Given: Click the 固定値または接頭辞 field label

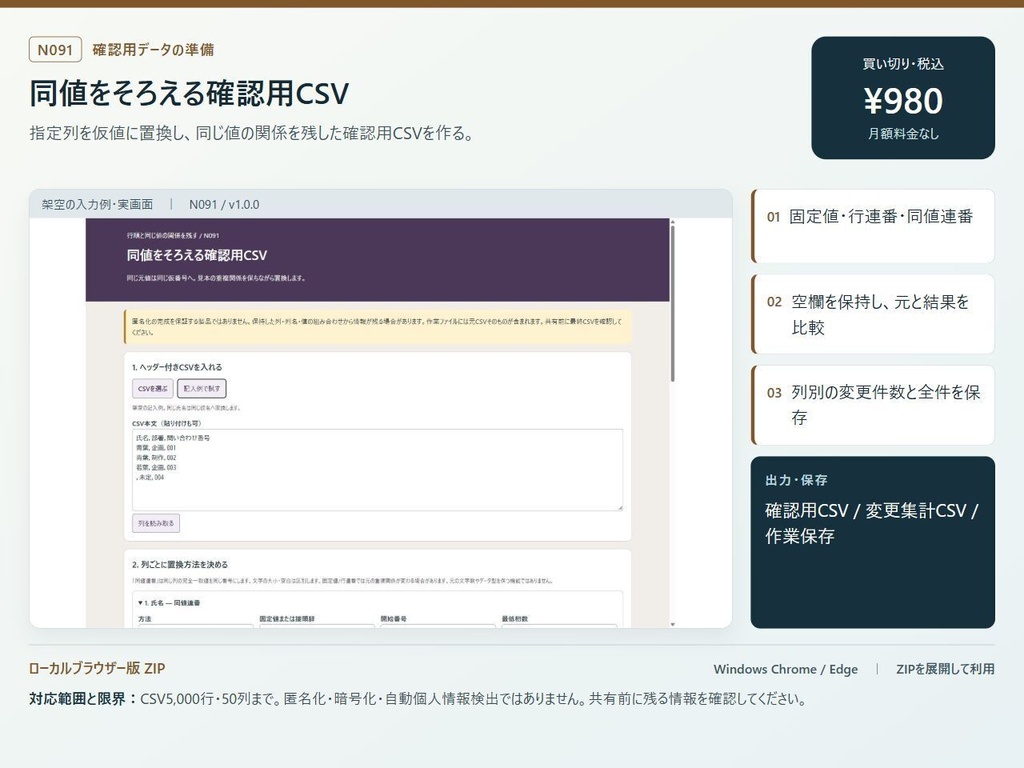Looking at the screenshot, I should (x=287, y=618).
